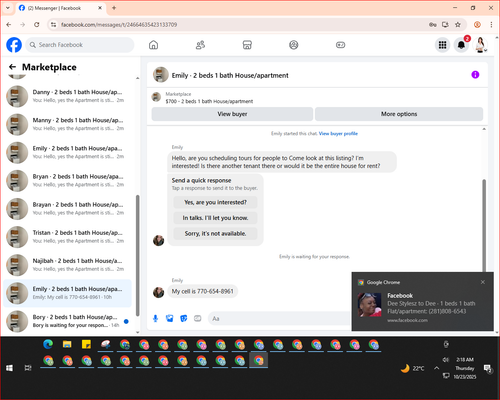Viewport: 500px width, 400px height.
Task: Open Bryan's 2 beds 1 bath conversation
Action: pyautogui.click(x=68, y=180)
